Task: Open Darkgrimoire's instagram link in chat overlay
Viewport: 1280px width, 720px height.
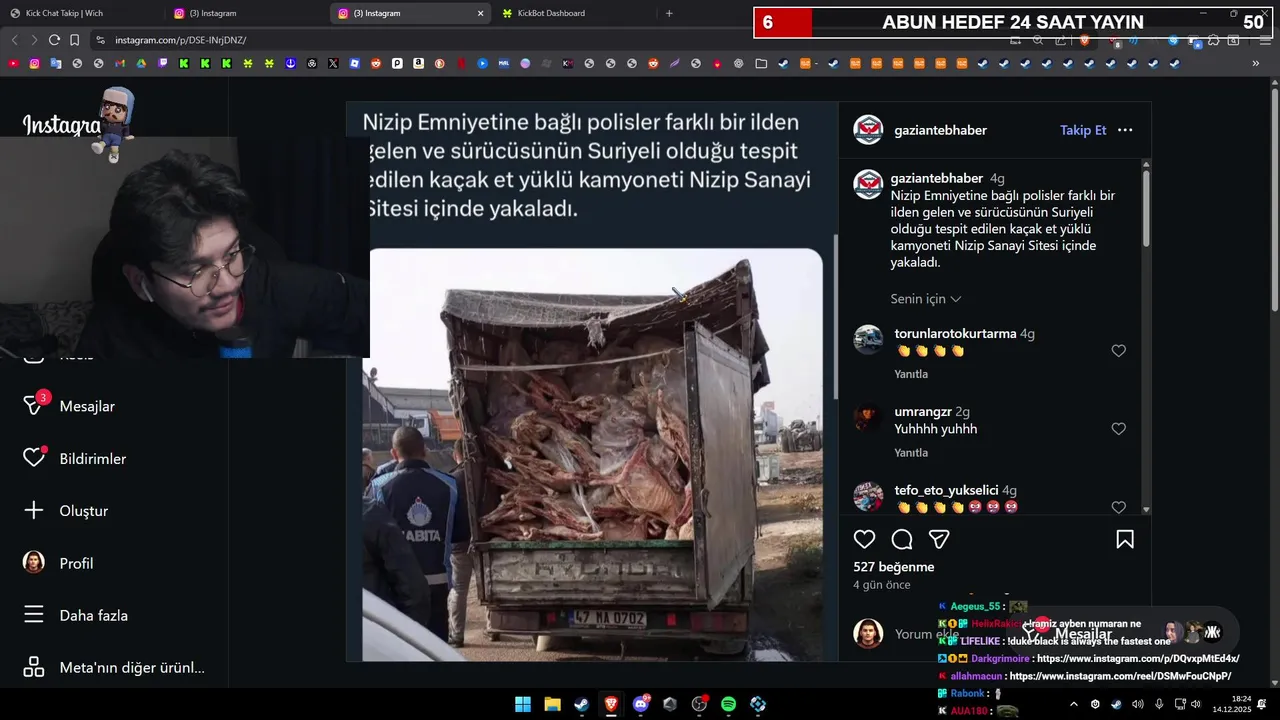Action: (x=1138, y=659)
